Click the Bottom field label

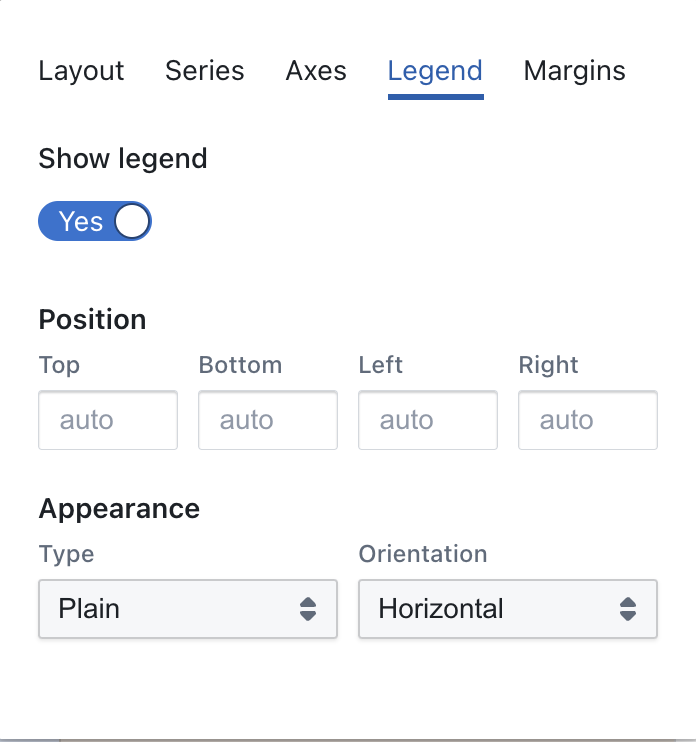(240, 365)
